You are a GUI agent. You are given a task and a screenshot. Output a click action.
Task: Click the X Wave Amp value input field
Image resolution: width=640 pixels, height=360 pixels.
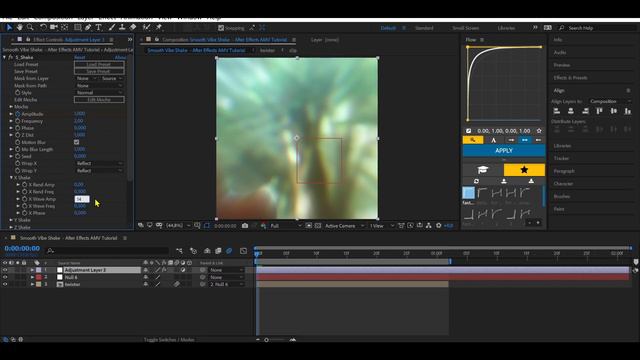tap(82, 199)
